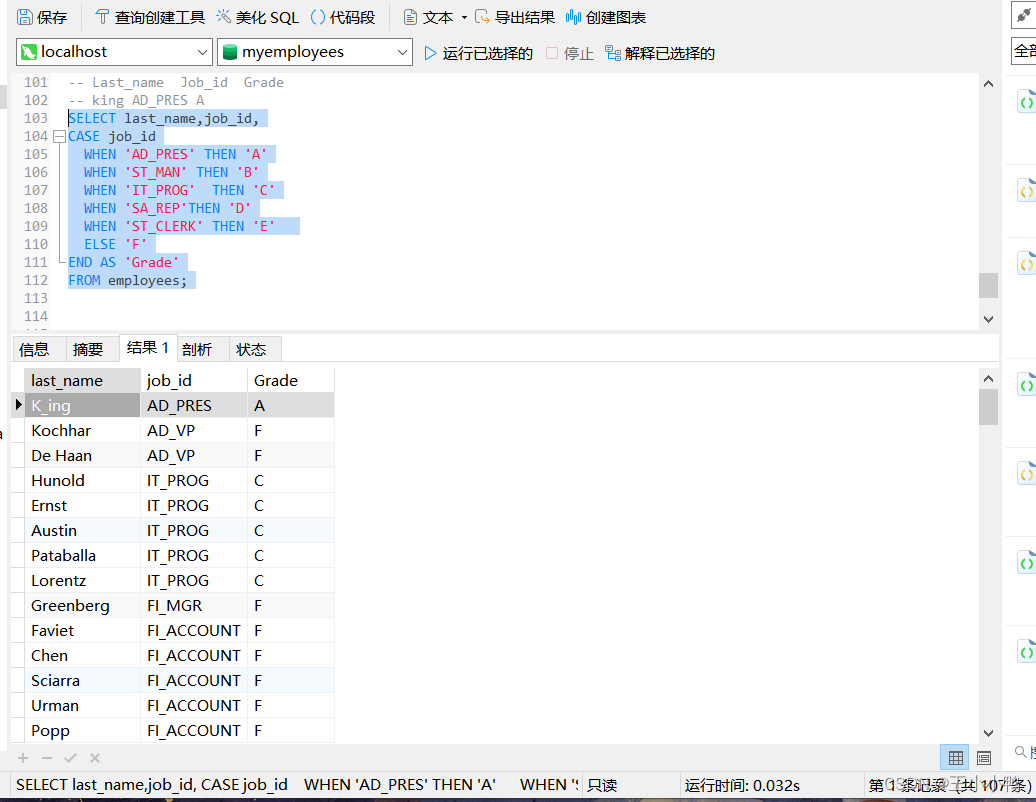Click the Ernst last name cell
The height and width of the screenshot is (802, 1036).
(83, 506)
